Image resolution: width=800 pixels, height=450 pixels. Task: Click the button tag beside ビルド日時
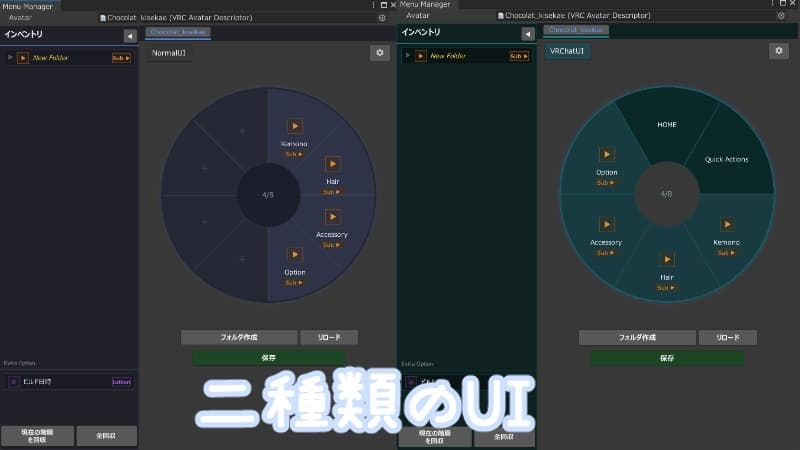point(121,382)
